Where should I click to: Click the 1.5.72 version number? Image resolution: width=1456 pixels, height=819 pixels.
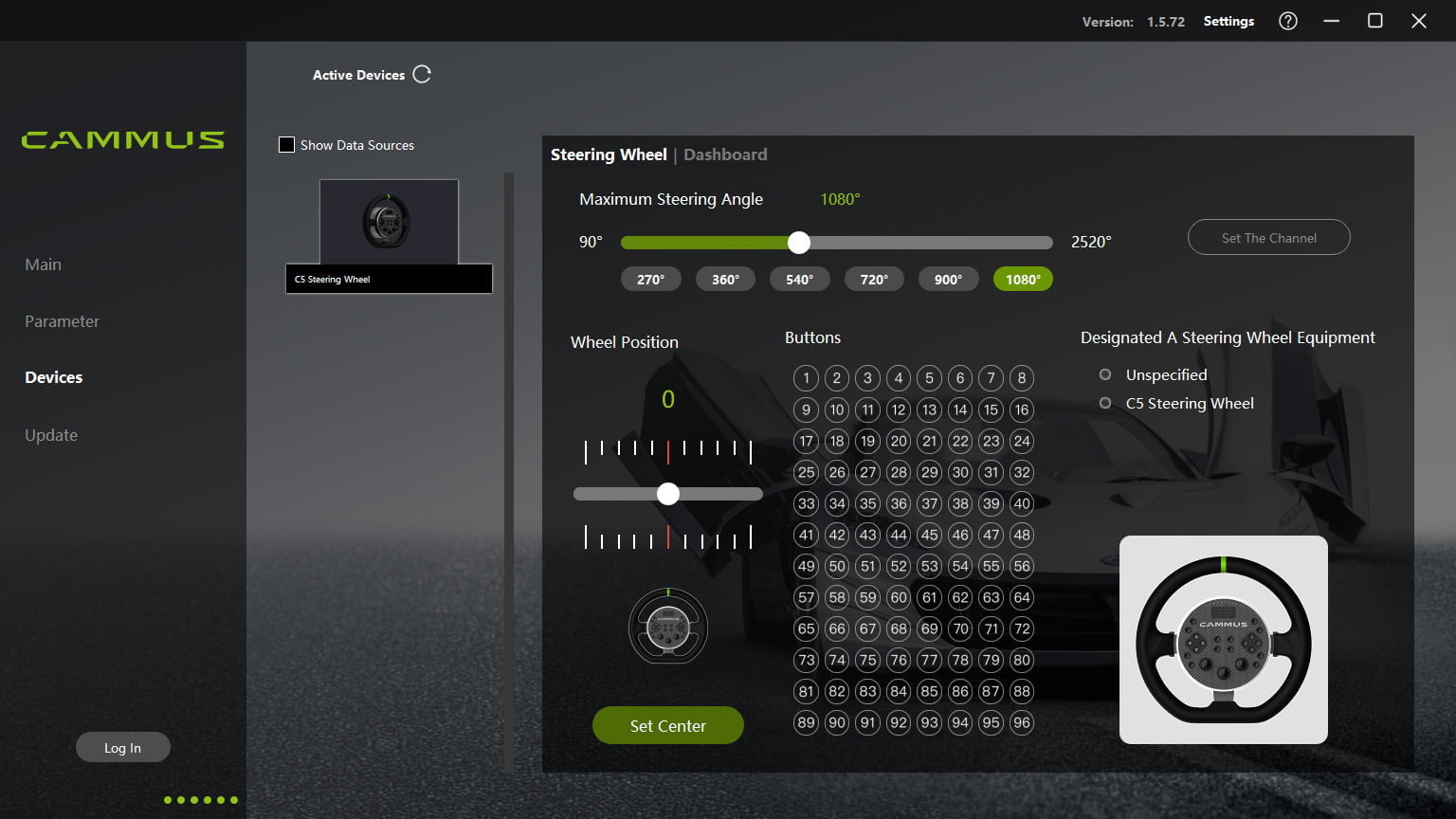1166,22
